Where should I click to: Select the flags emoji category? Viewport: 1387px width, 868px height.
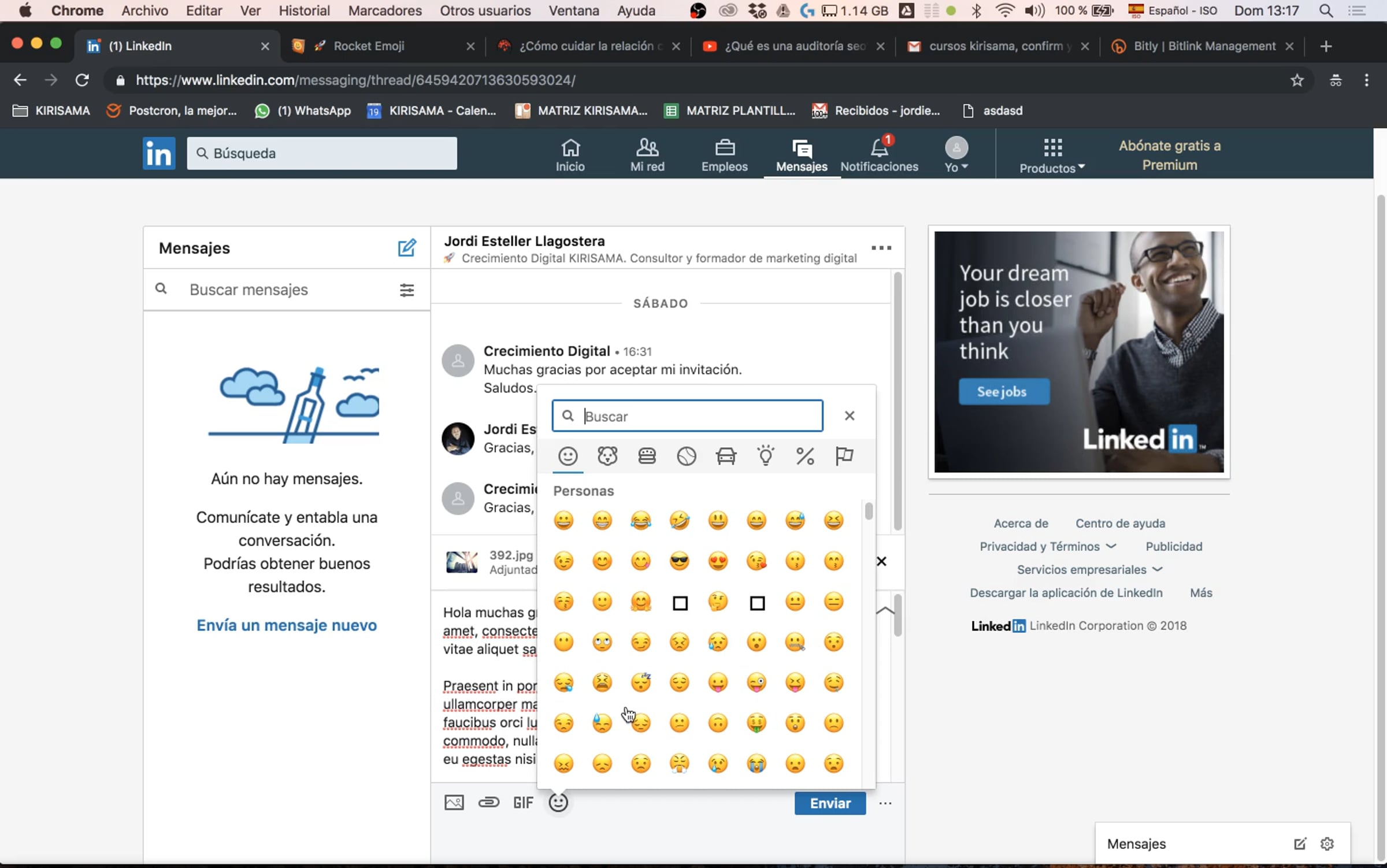tap(844, 456)
